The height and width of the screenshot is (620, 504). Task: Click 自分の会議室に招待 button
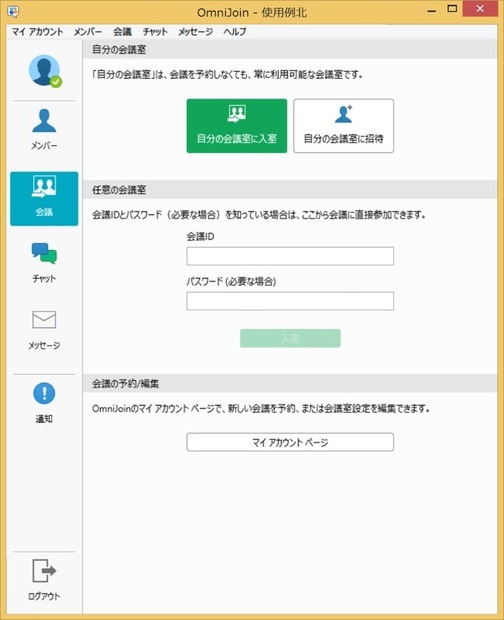tap(344, 126)
